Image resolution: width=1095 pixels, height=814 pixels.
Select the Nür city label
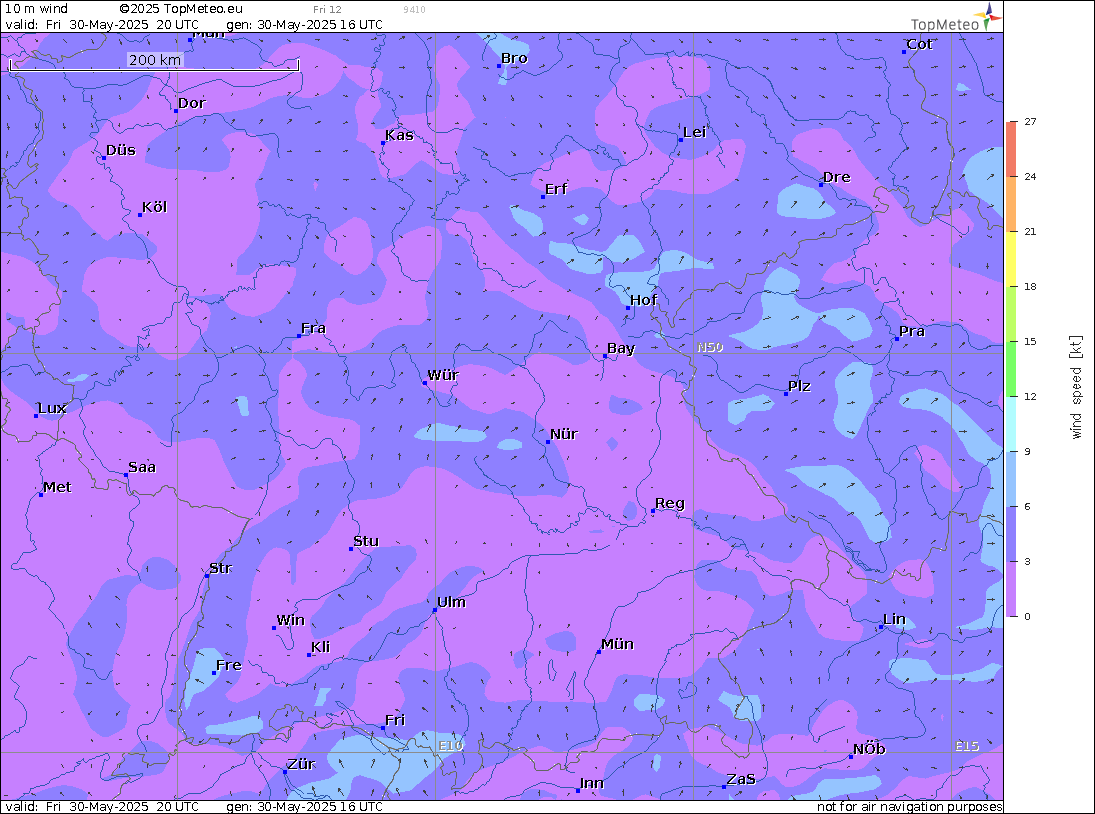click(564, 434)
